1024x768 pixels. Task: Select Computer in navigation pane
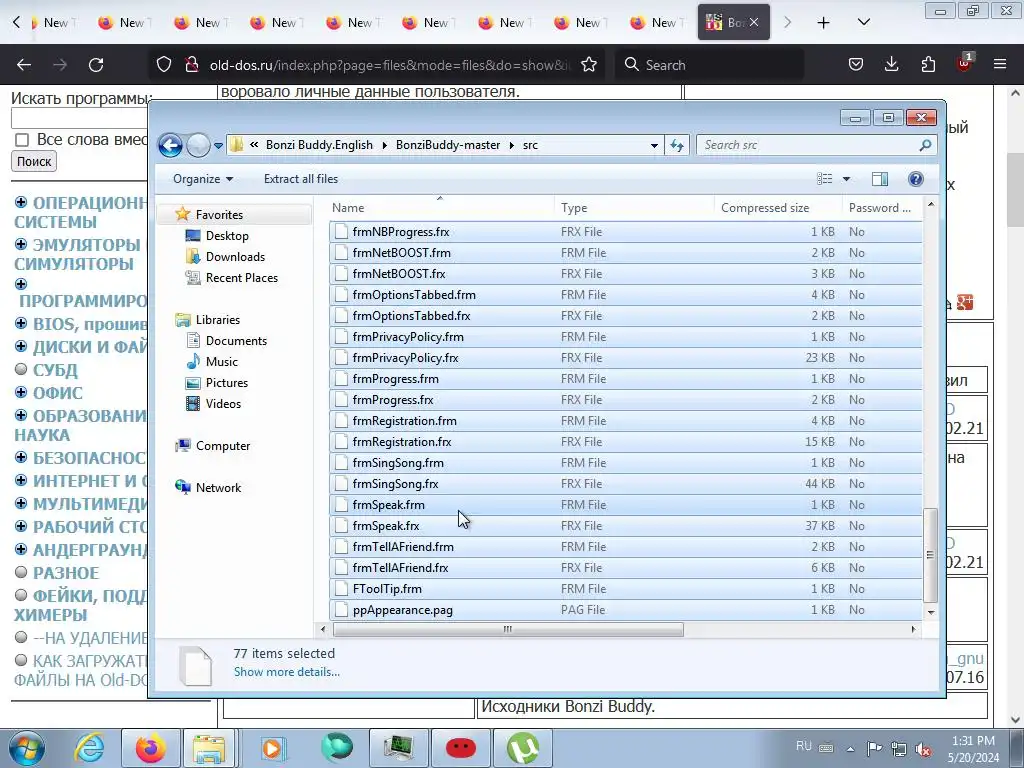pyautogui.click(x=223, y=445)
